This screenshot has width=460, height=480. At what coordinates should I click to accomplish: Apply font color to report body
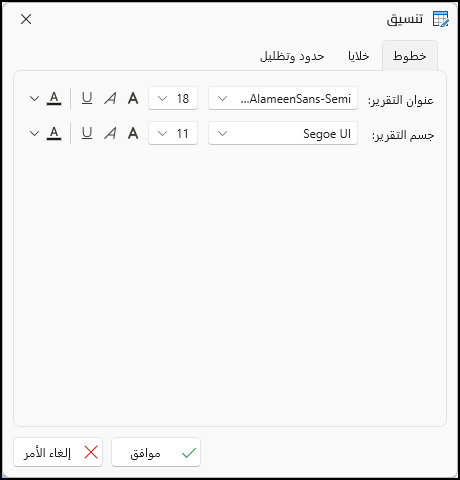tap(54, 133)
